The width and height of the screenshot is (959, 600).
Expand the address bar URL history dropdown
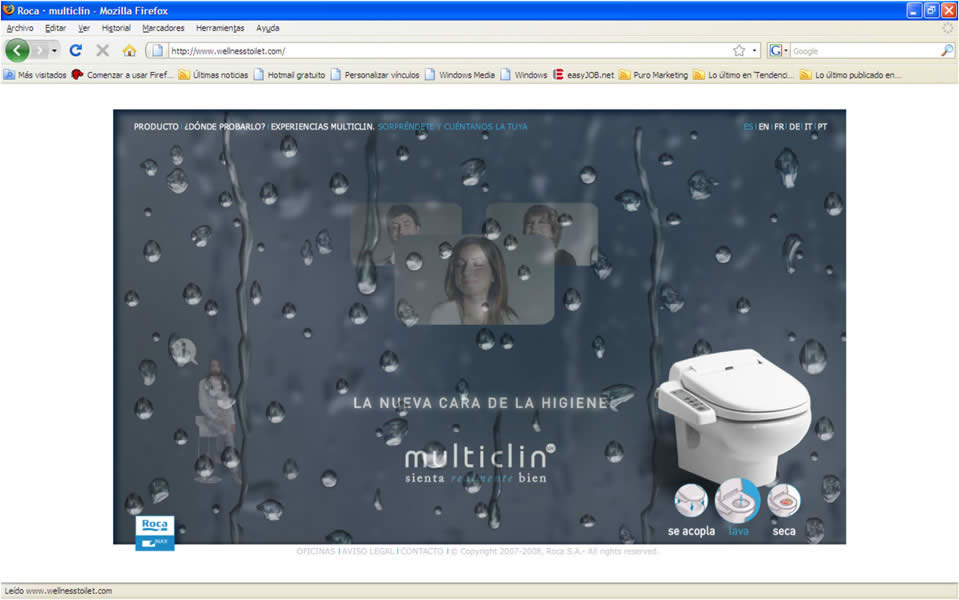754,51
